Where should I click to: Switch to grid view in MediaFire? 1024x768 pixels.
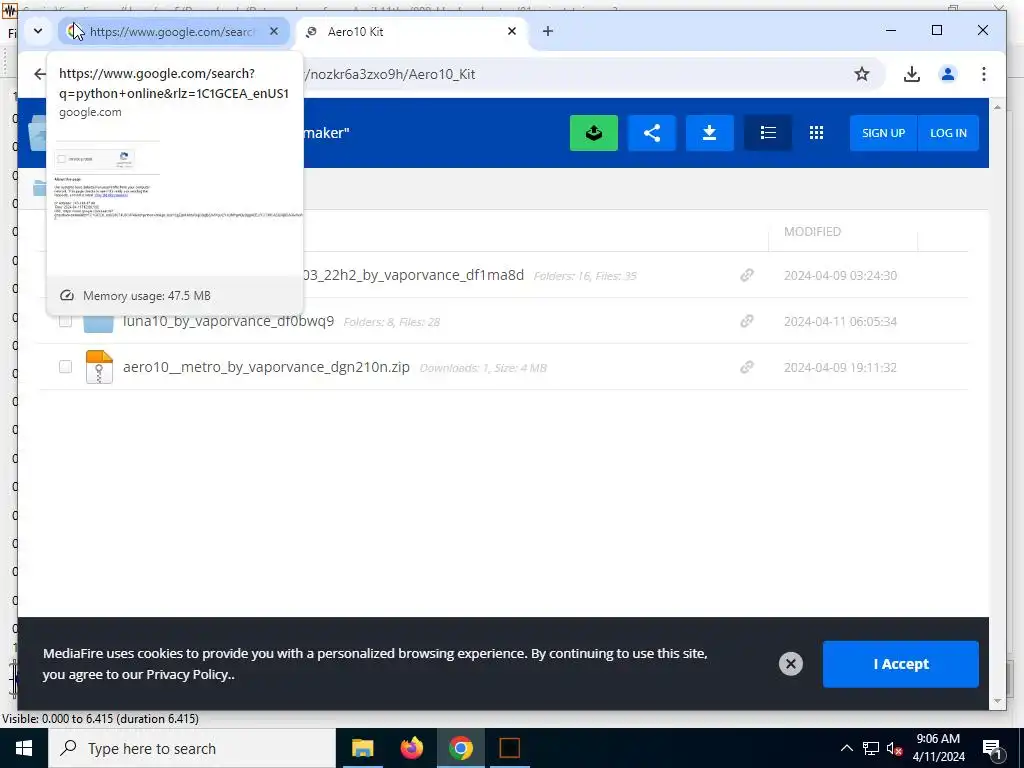click(x=816, y=133)
